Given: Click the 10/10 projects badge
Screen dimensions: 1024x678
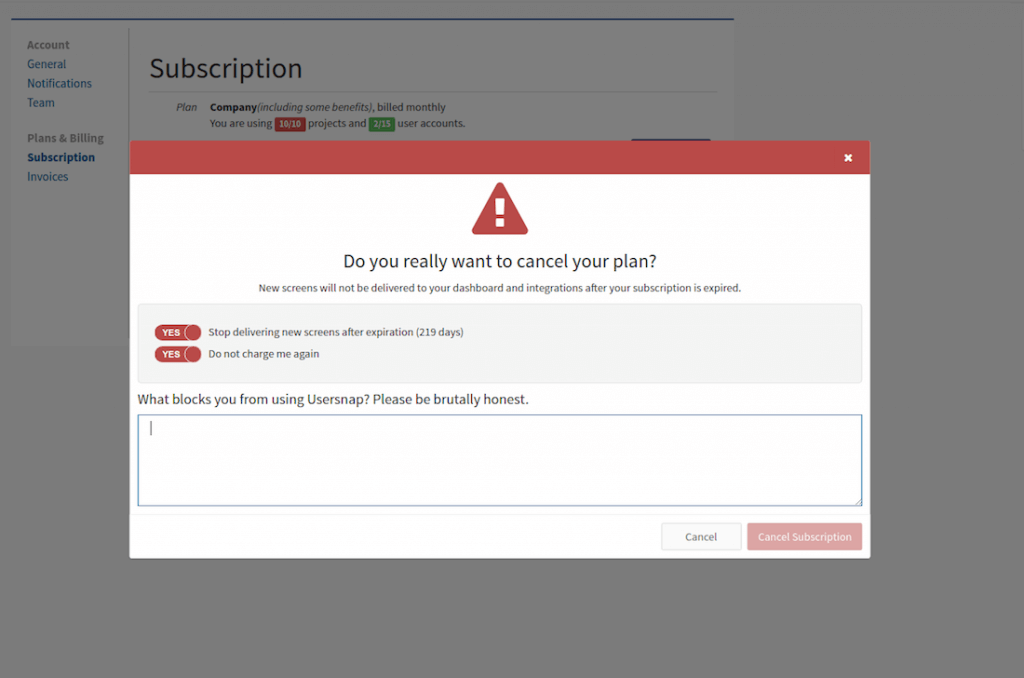Looking at the screenshot, I should (290, 124).
